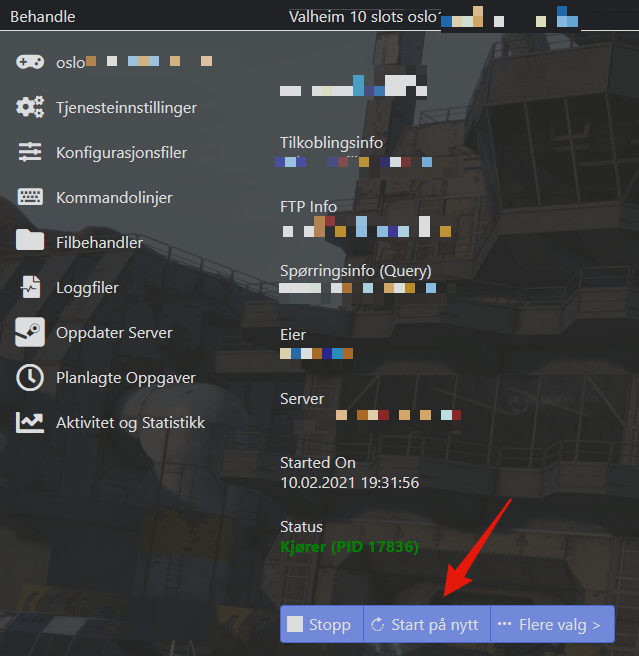This screenshot has height=656, width=639.
Task: Click the three dots icon in Flere valg
Action: [x=504, y=624]
